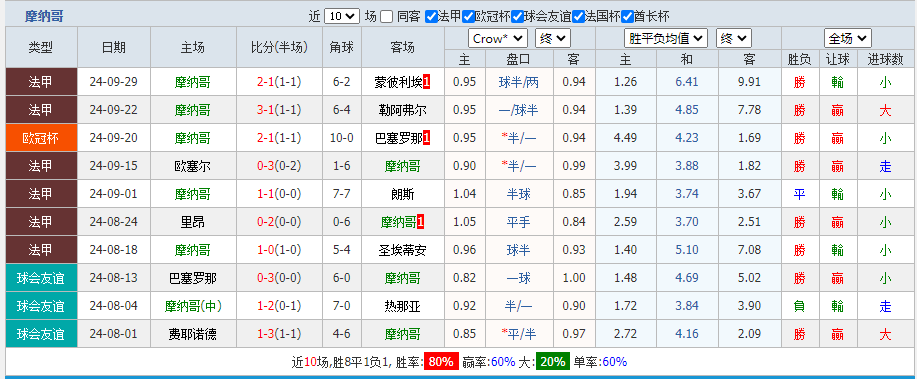This screenshot has height=379, width=917.
Task: Open the 2-1 score on 24-09-29
Action: [266, 82]
